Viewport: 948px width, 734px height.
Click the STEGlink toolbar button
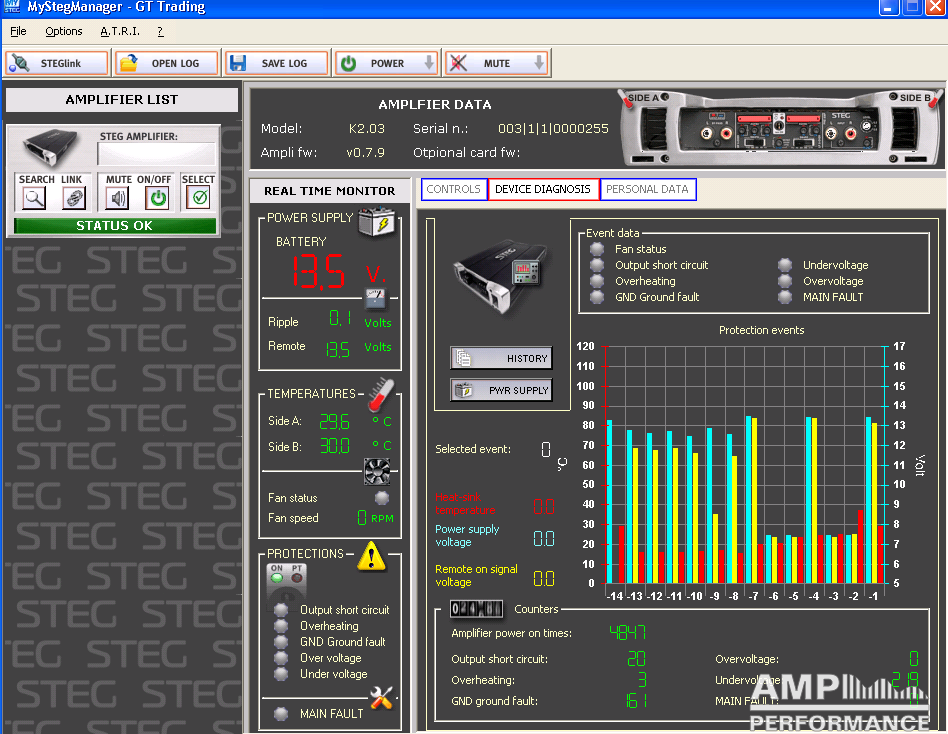57,63
